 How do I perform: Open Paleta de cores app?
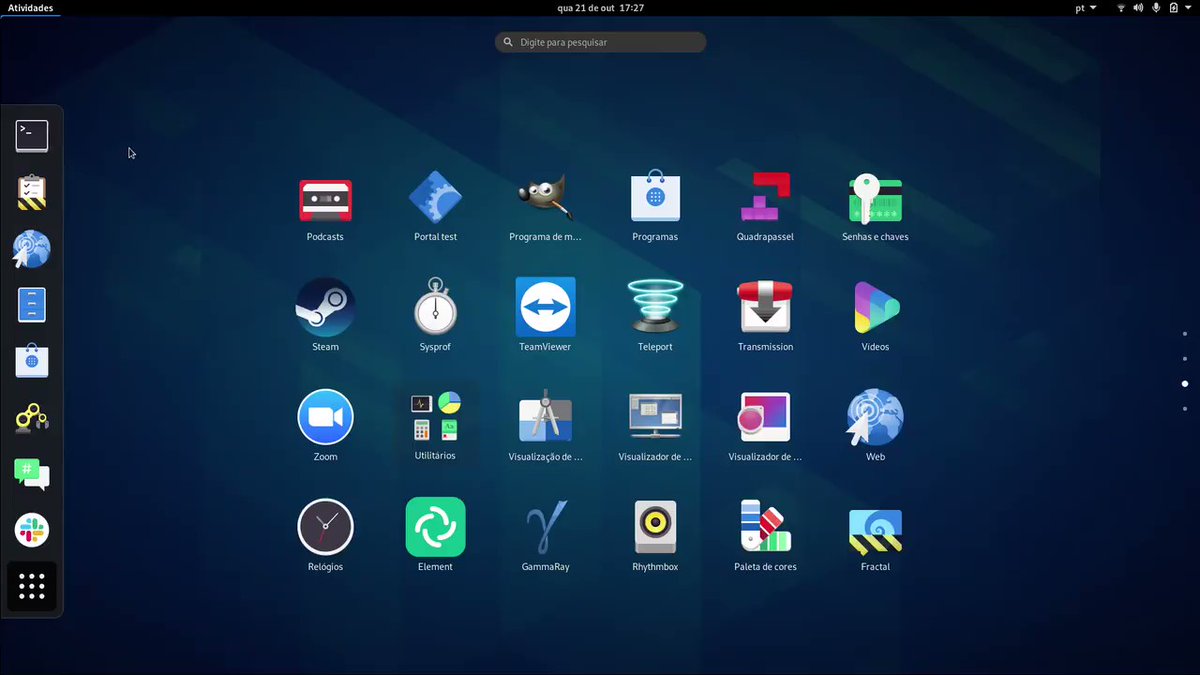765,537
